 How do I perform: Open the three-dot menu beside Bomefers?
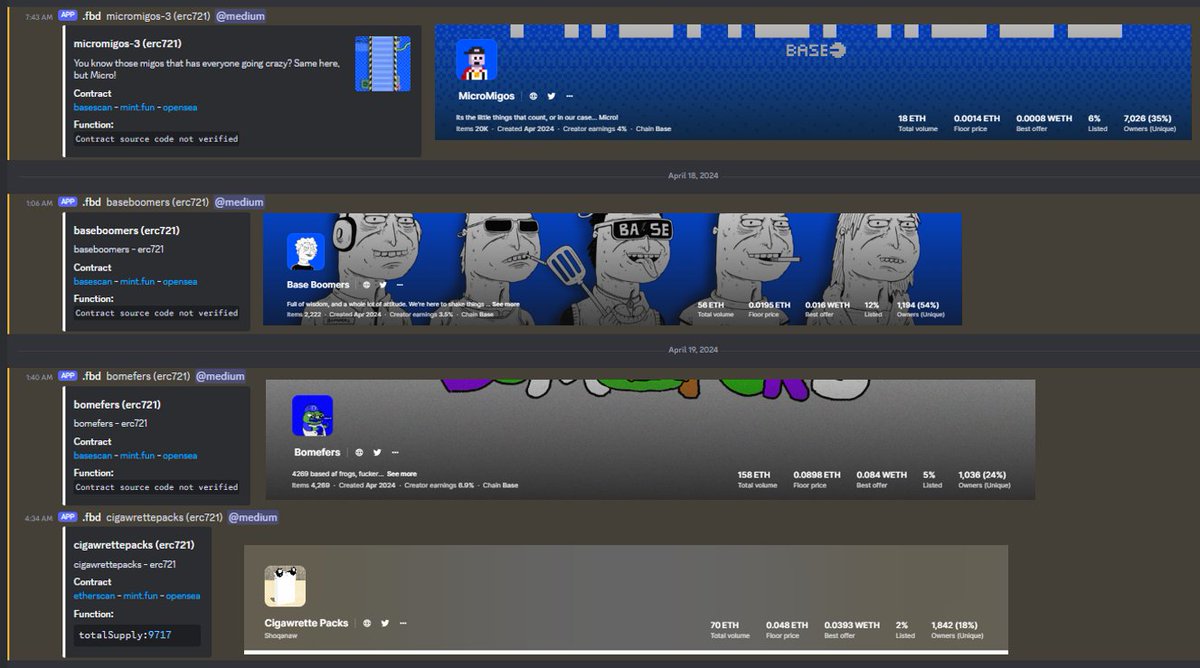396,452
